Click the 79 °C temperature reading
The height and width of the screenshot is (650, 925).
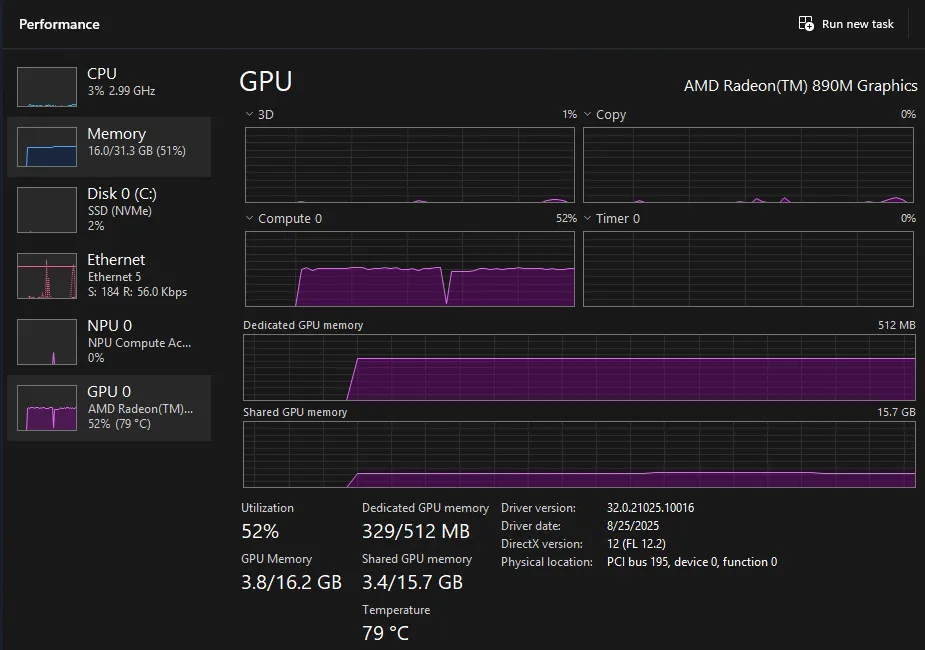385,633
